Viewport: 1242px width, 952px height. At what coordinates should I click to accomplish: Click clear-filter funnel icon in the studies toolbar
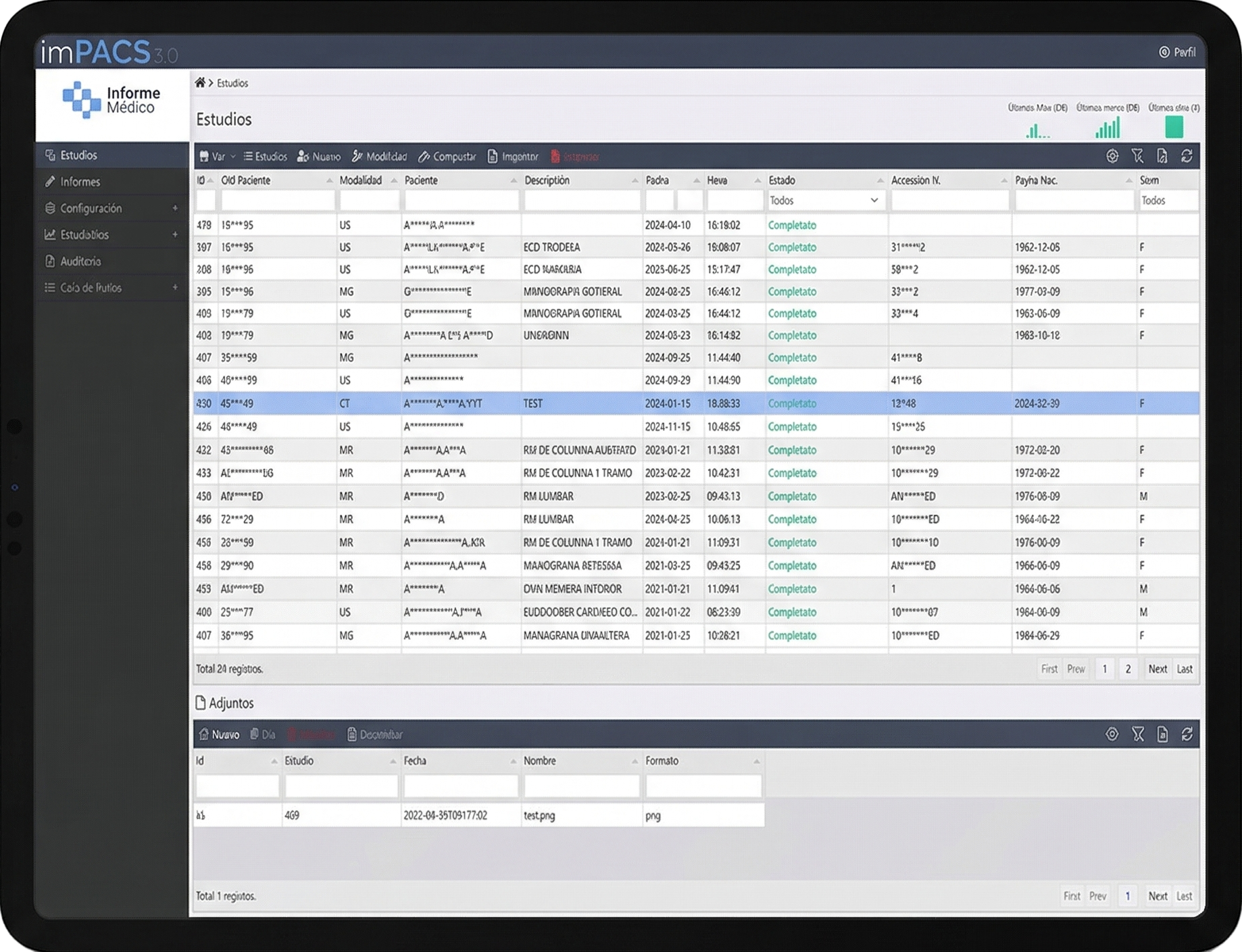pos(1137,156)
